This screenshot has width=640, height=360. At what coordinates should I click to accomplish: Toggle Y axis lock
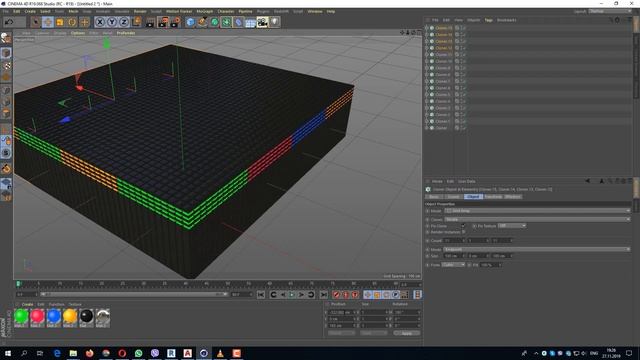point(111,22)
